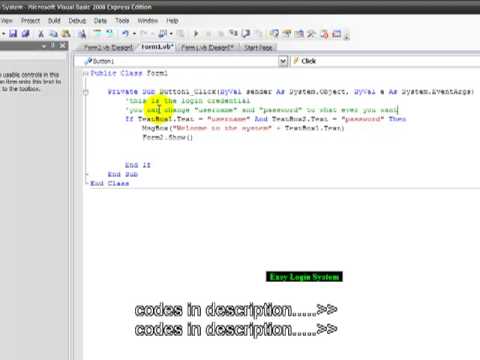Uncomment the selected lines icon
Image resolution: width=480 pixels, height=360 pixels.
pyautogui.click(x=109, y=34)
